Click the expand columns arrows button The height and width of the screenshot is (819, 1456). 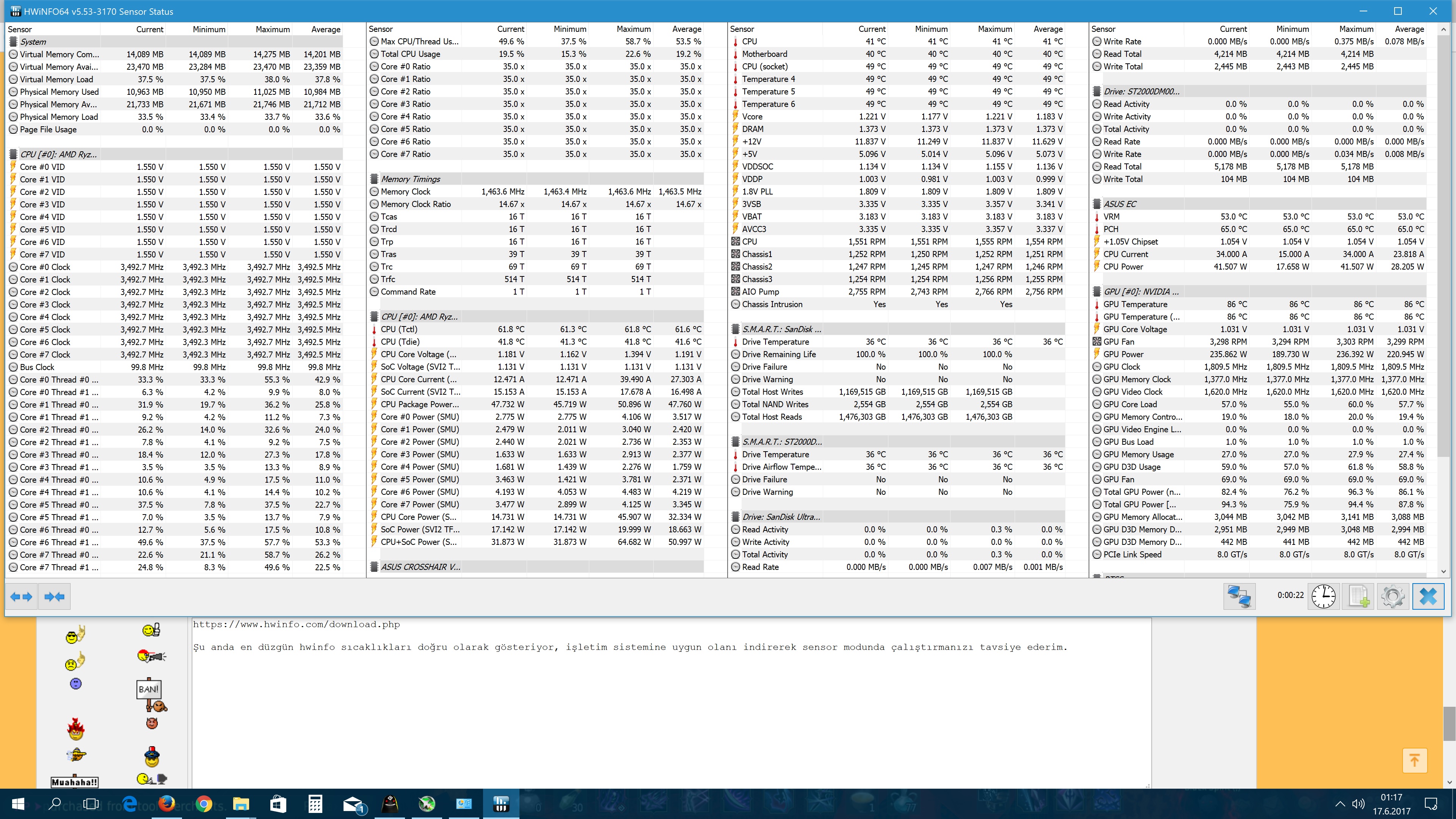click(22, 596)
